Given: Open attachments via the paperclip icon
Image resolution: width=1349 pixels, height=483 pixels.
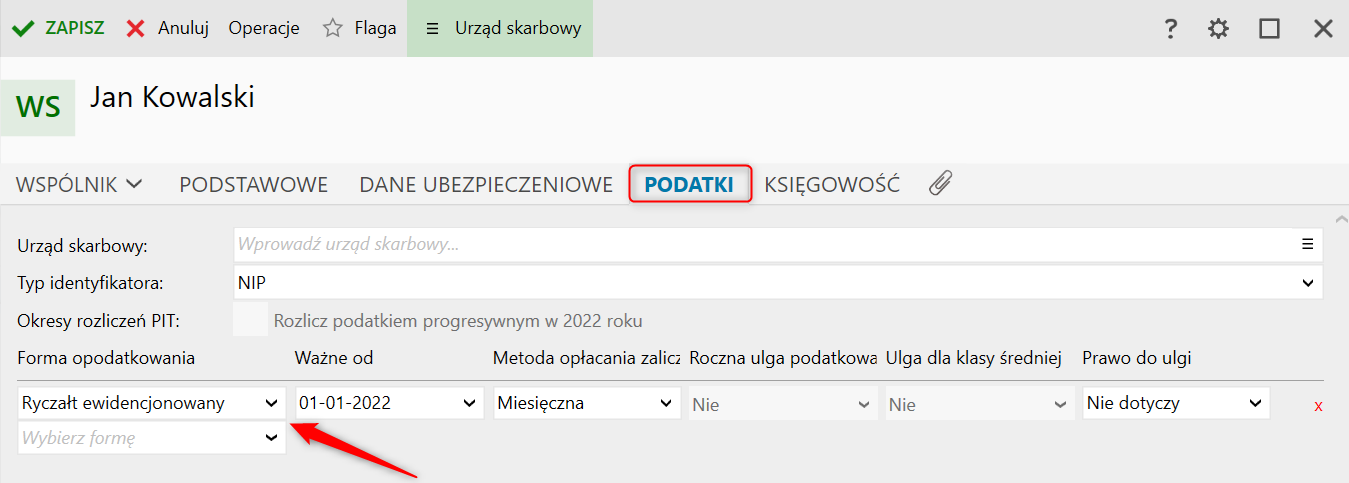Looking at the screenshot, I should pyautogui.click(x=940, y=183).
